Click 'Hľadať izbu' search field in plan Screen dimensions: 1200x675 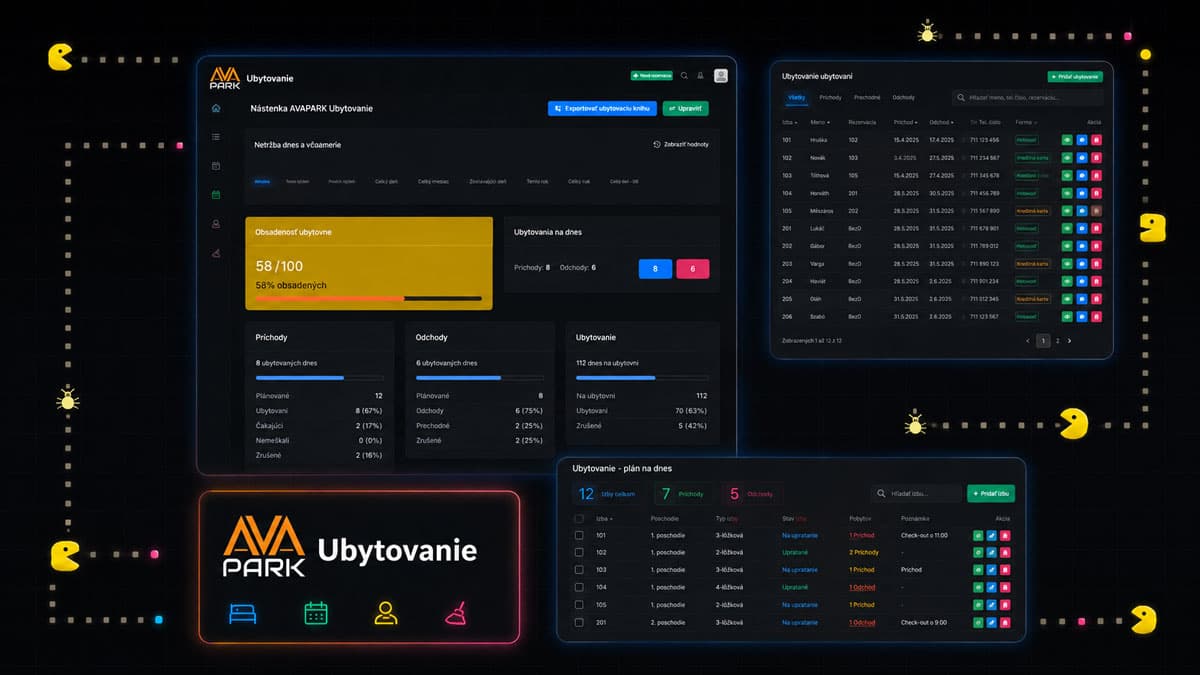tap(914, 494)
